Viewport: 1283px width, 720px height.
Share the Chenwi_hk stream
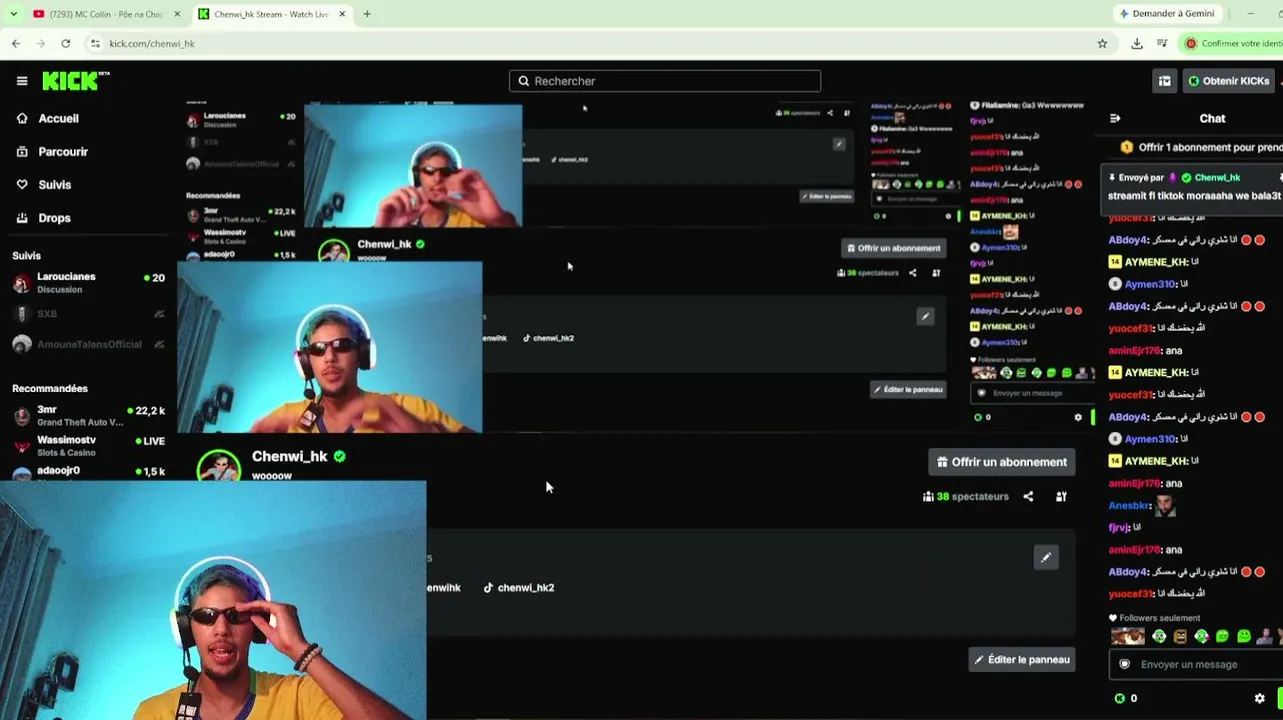[1028, 496]
